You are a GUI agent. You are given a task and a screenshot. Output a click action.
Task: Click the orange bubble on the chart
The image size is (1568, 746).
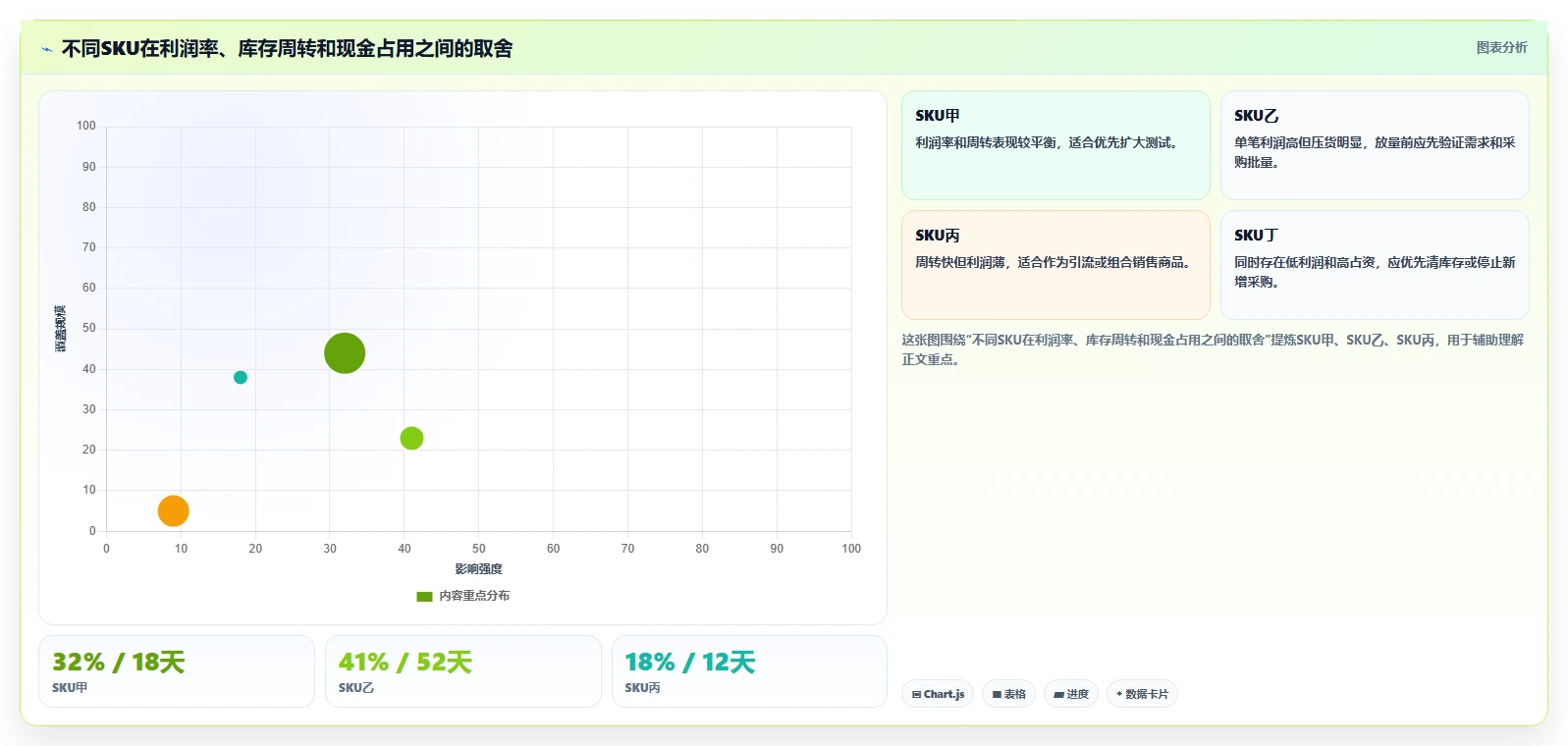173,510
